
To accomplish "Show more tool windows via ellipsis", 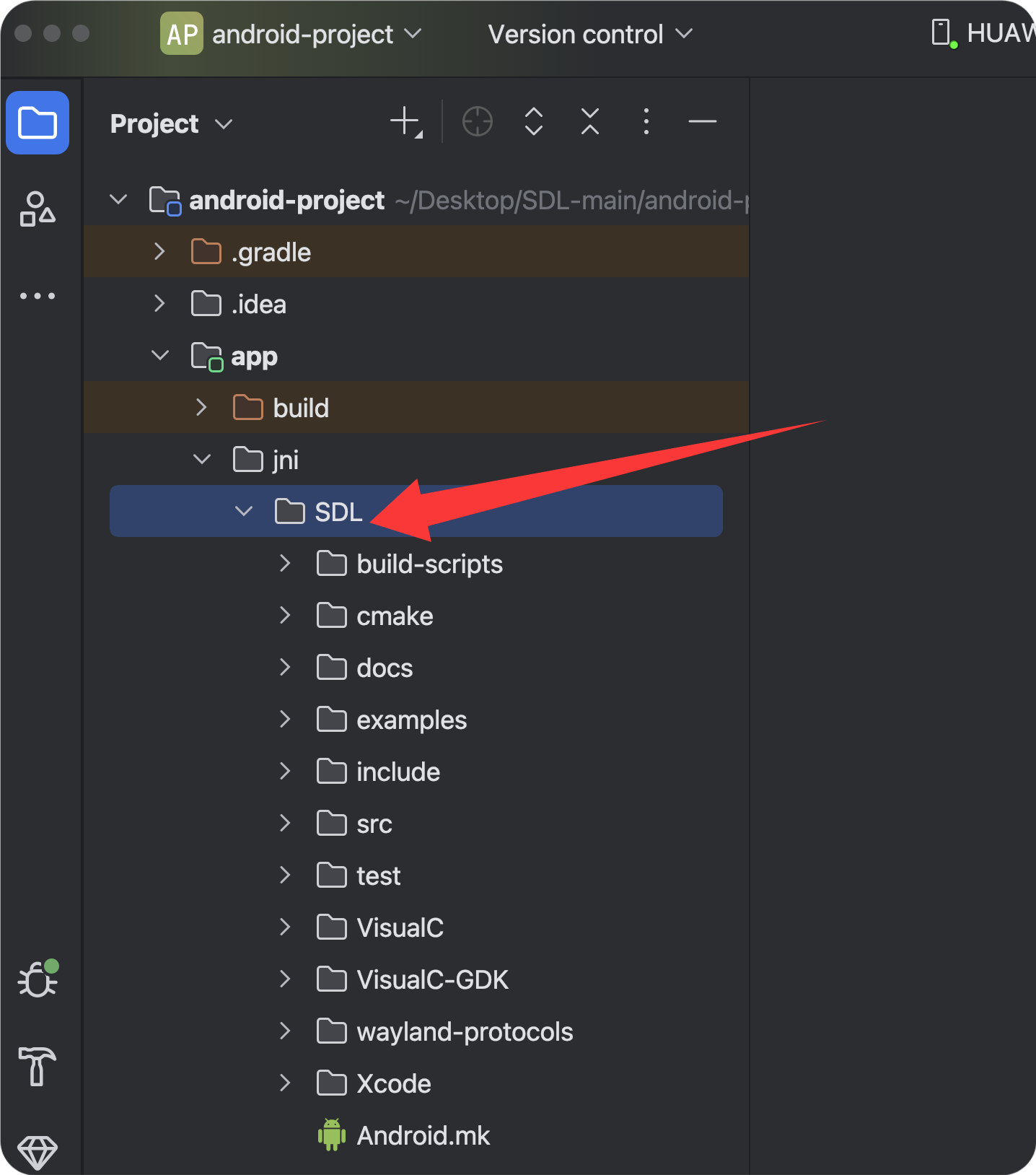I will click(38, 296).
